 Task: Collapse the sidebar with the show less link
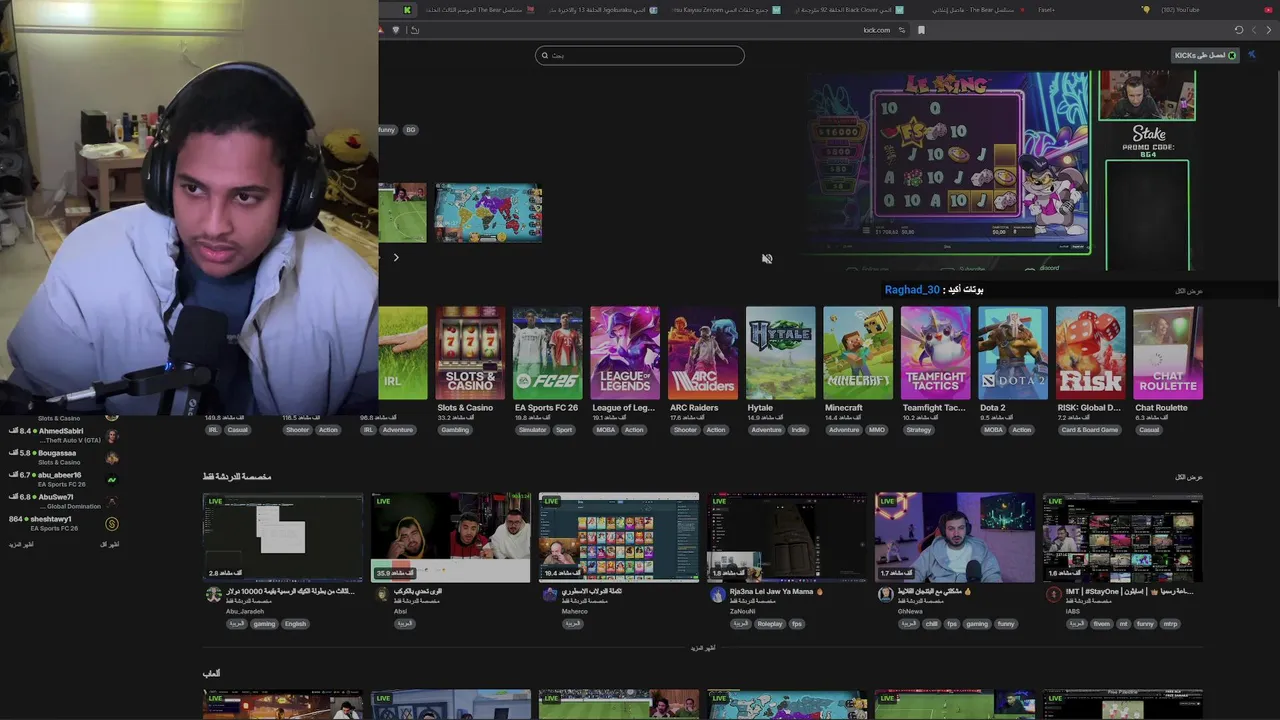(x=109, y=544)
